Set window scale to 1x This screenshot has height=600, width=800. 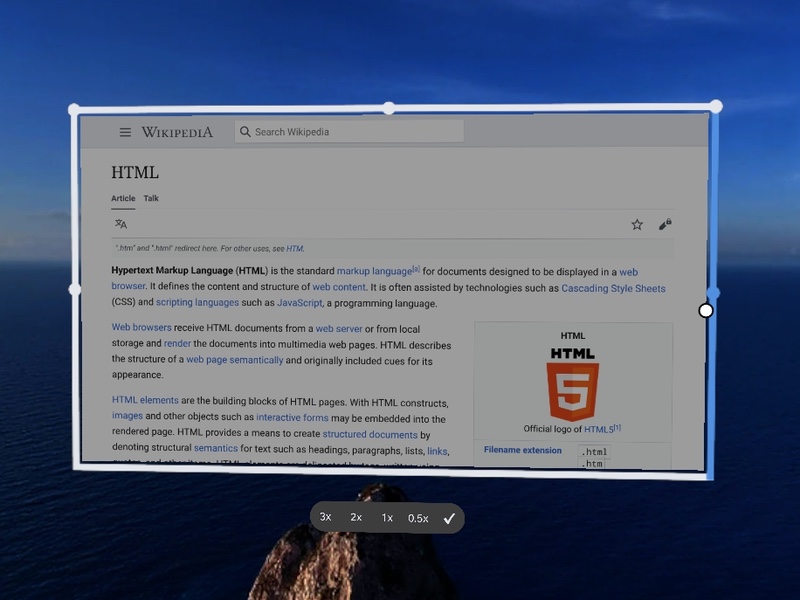(x=387, y=518)
